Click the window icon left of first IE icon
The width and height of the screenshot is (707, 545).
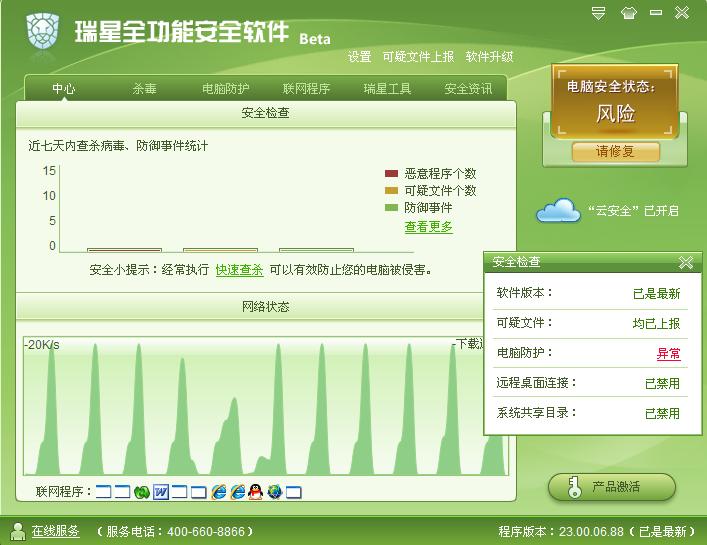[198, 492]
